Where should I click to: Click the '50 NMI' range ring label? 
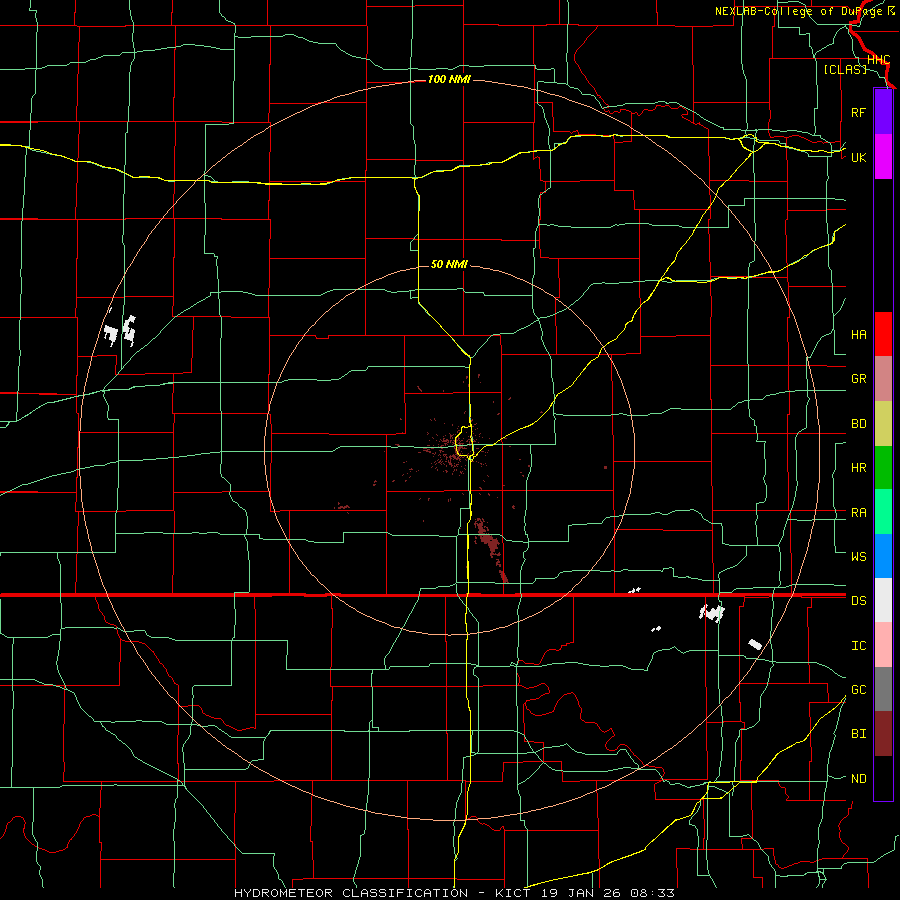pos(449,264)
